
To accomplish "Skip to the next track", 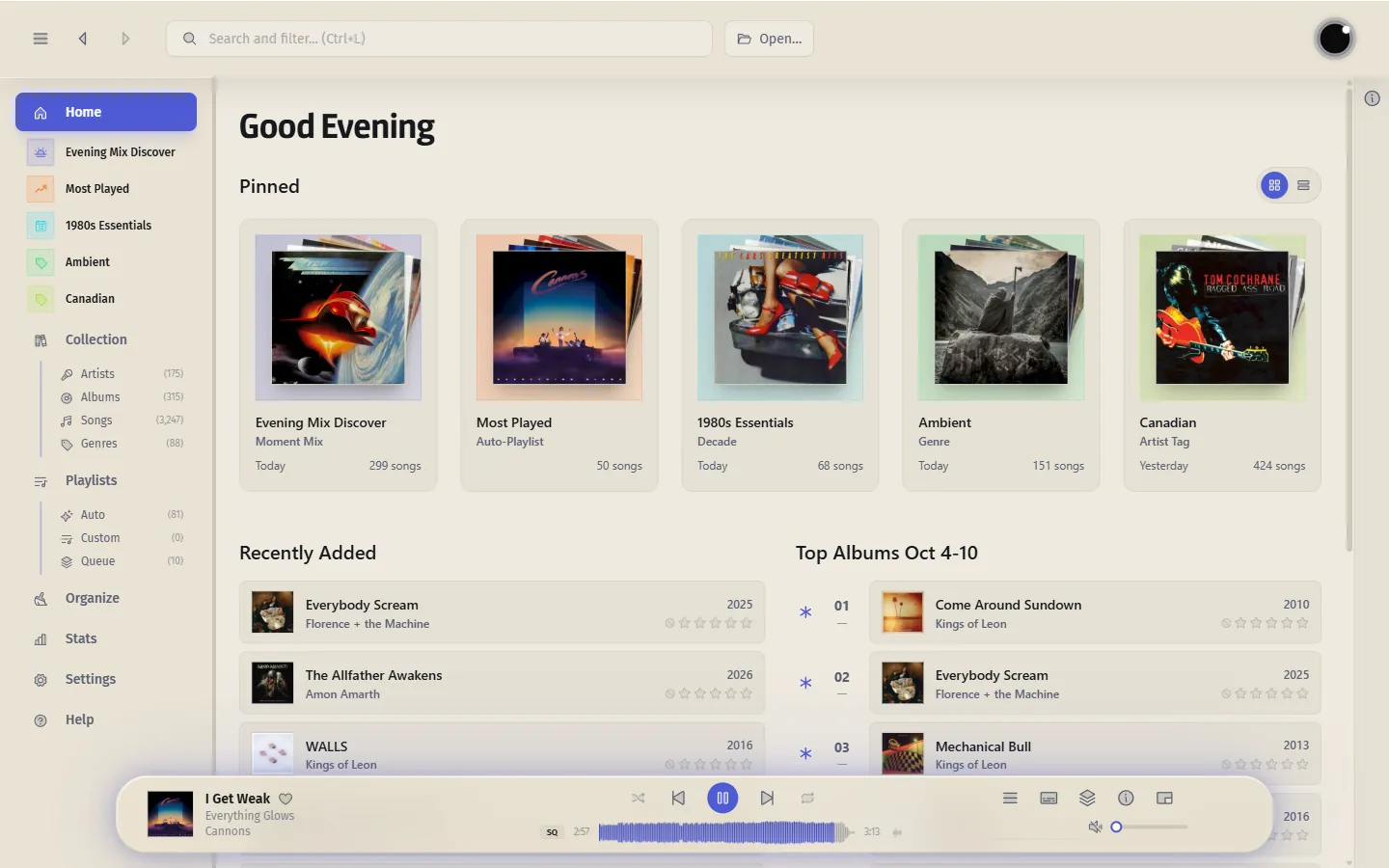I will pos(767,798).
